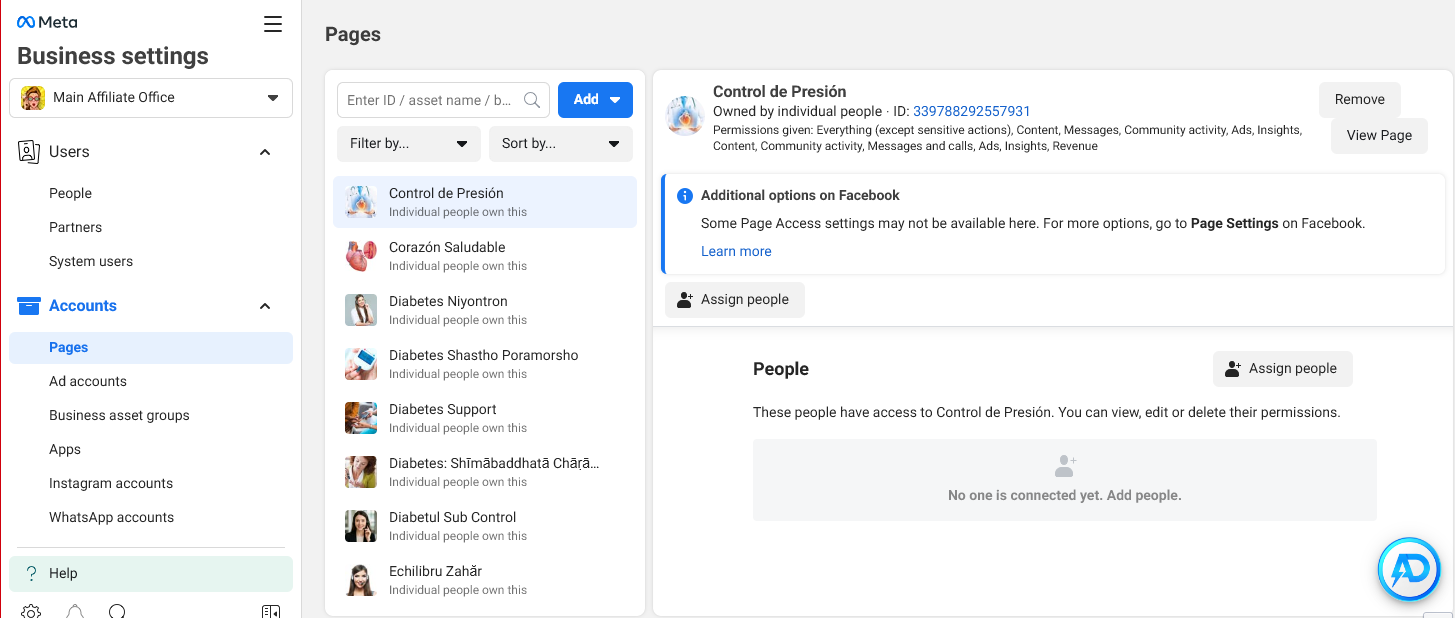Click Diabetul Sub Control page thumbnail

[361, 526]
